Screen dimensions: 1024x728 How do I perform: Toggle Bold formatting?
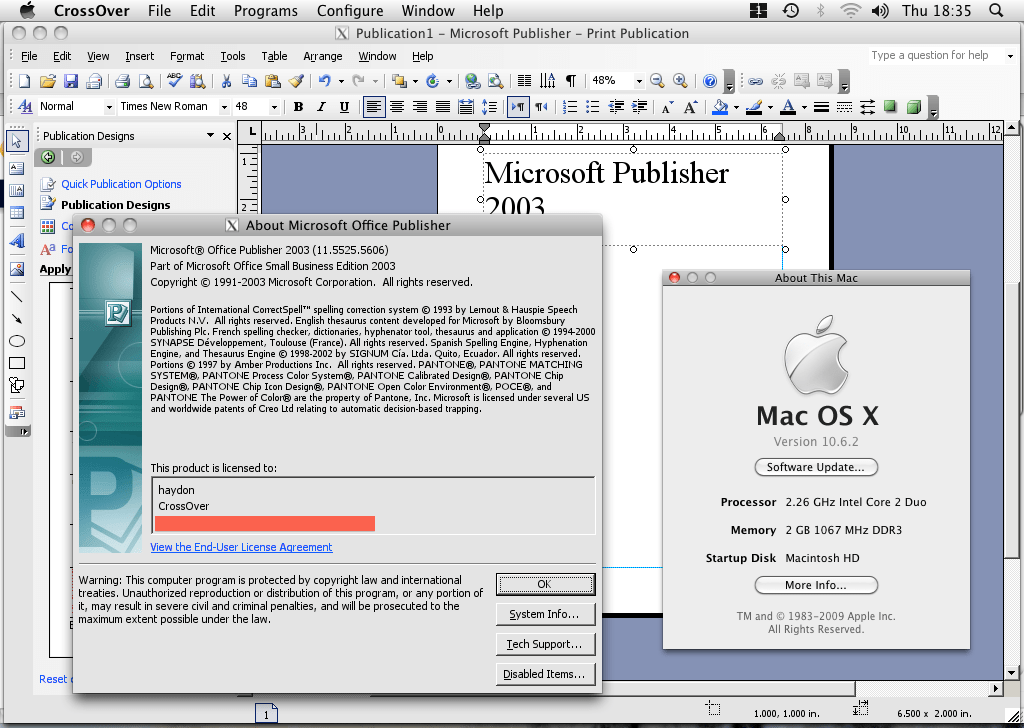click(x=298, y=107)
